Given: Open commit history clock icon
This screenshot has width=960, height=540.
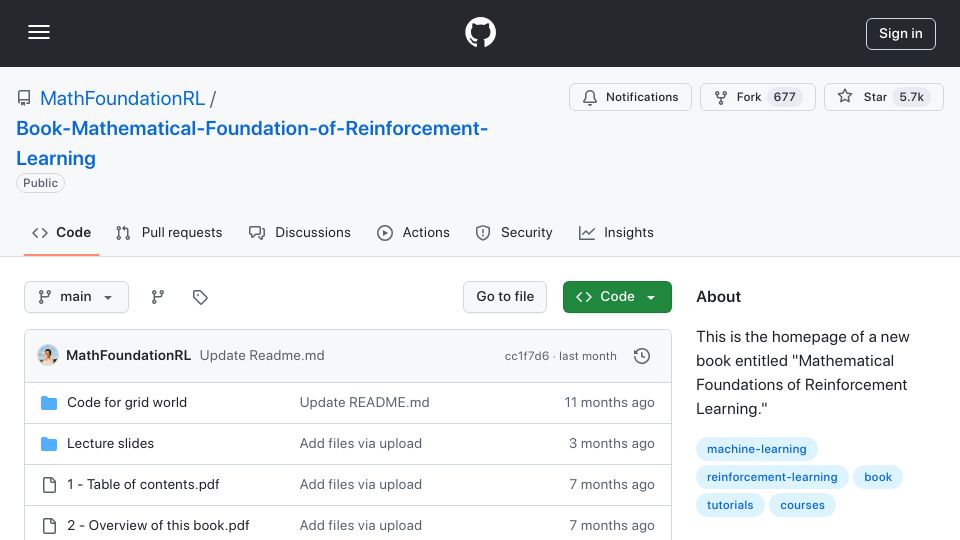Looking at the screenshot, I should [x=642, y=356].
